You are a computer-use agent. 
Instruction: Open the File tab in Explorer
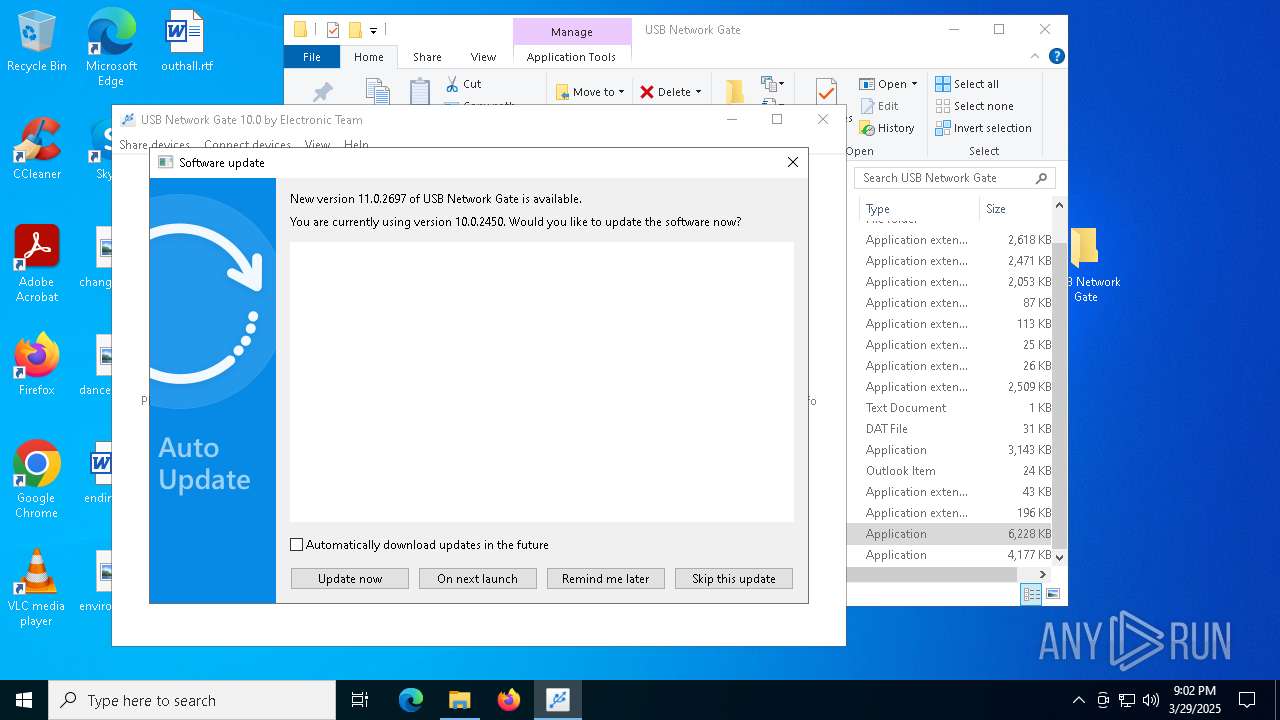(312, 57)
